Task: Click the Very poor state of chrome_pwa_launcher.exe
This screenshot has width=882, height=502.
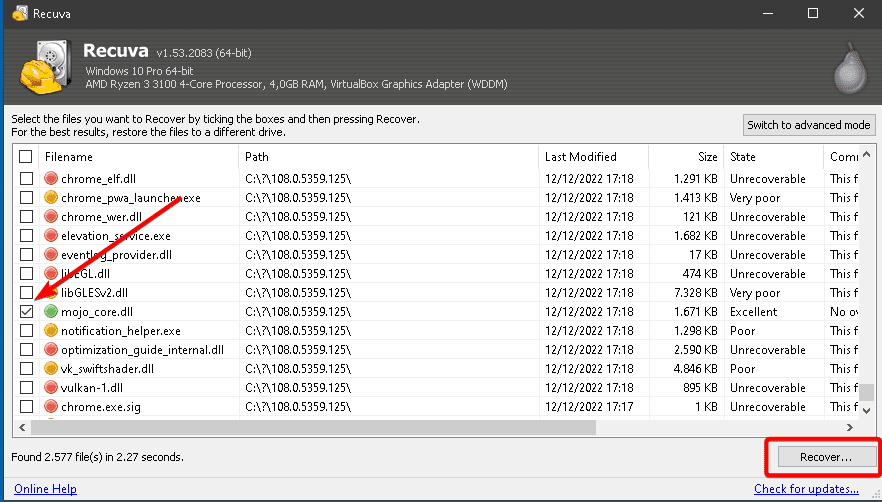Action: pos(755,198)
